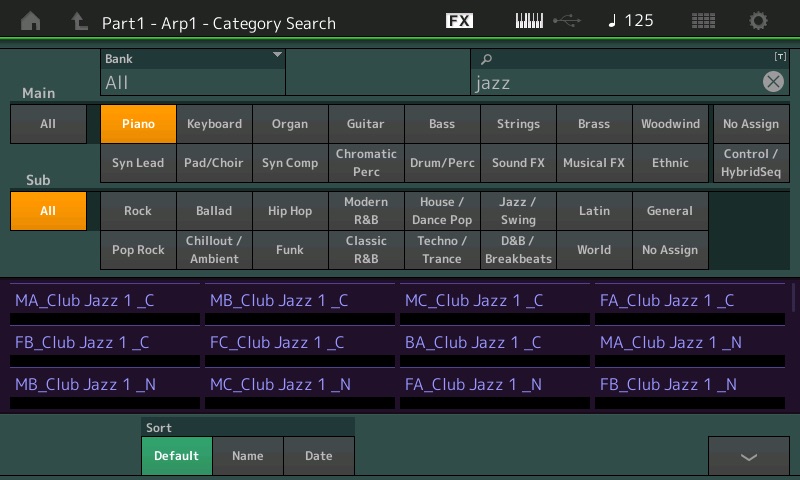Go to the Home screen icon
Viewport: 800px width, 480px height.
(x=31, y=21)
